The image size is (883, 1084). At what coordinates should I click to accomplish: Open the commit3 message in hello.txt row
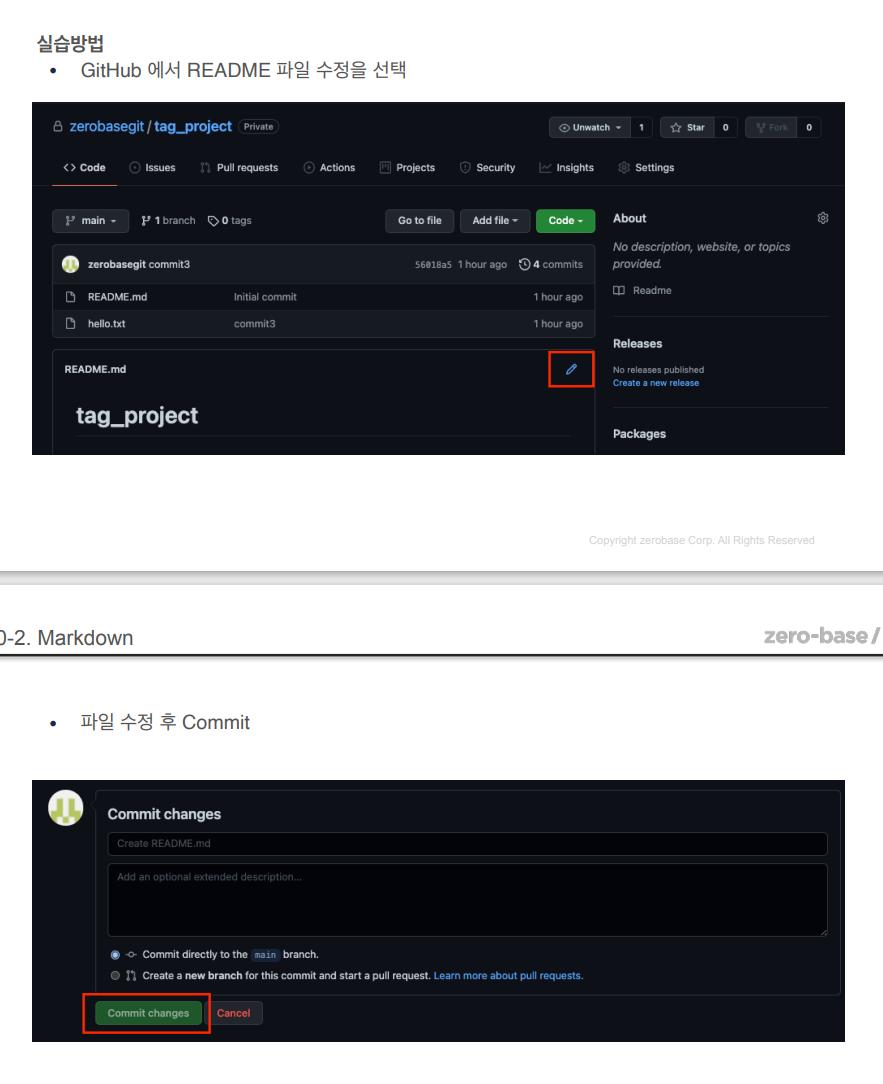click(254, 324)
